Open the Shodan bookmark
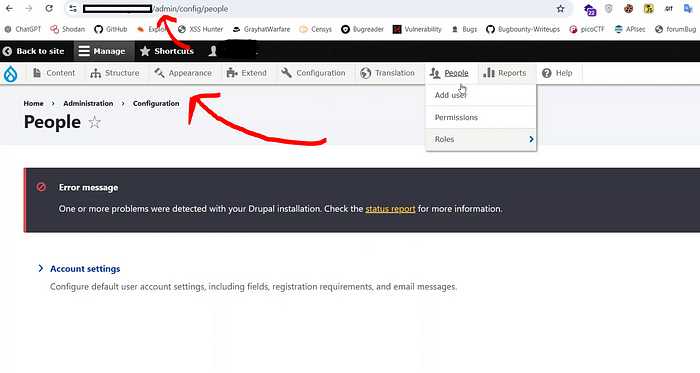The height and width of the screenshot is (373, 700). (x=67, y=29)
